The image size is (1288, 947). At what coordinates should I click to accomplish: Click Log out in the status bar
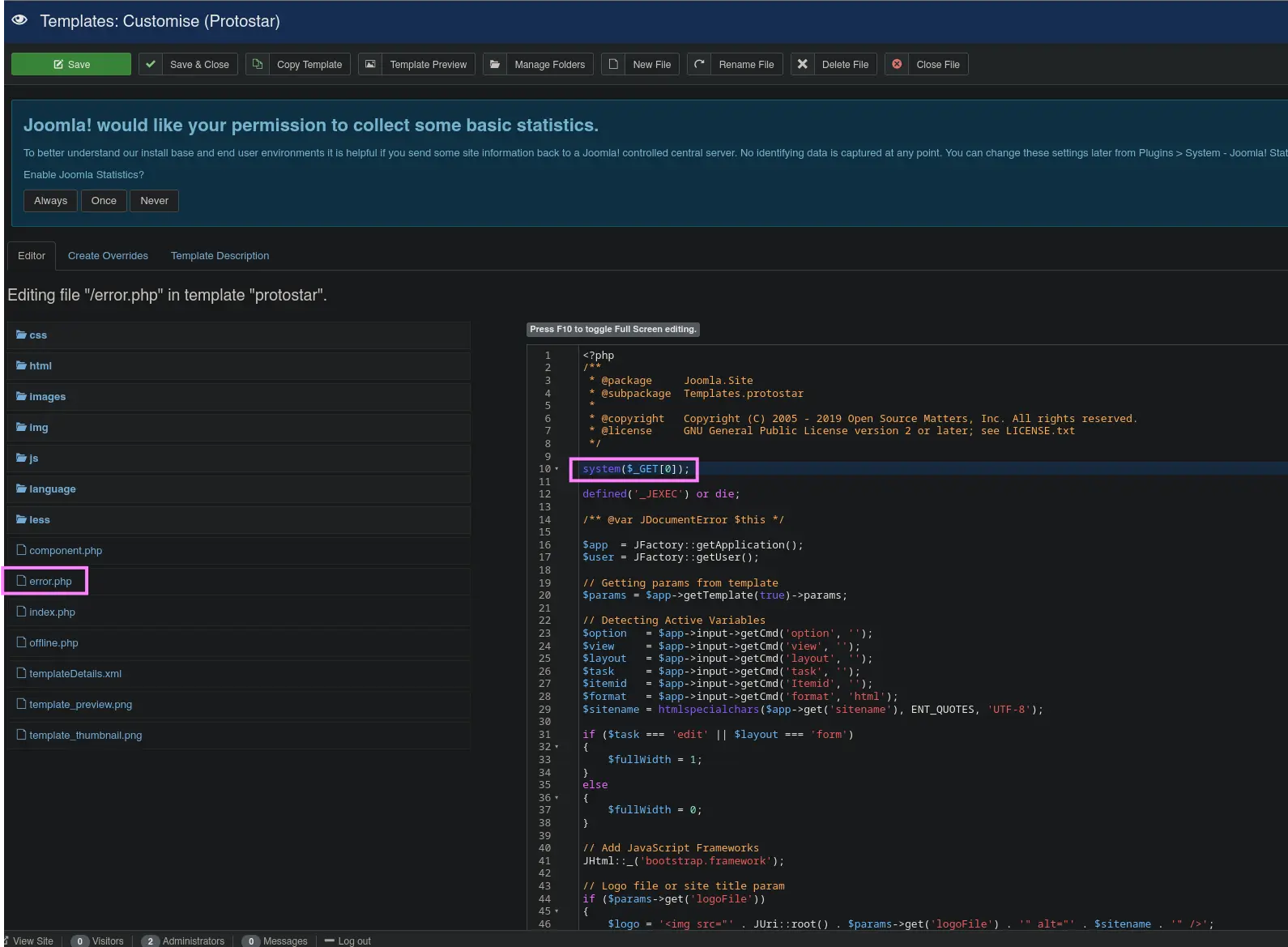354,941
